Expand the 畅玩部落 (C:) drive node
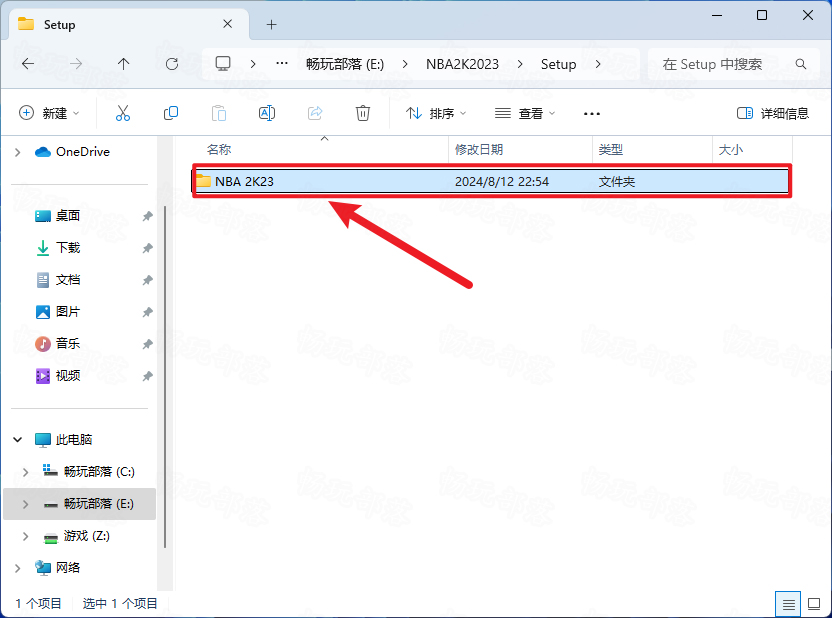832x618 pixels. pyautogui.click(x=25, y=472)
